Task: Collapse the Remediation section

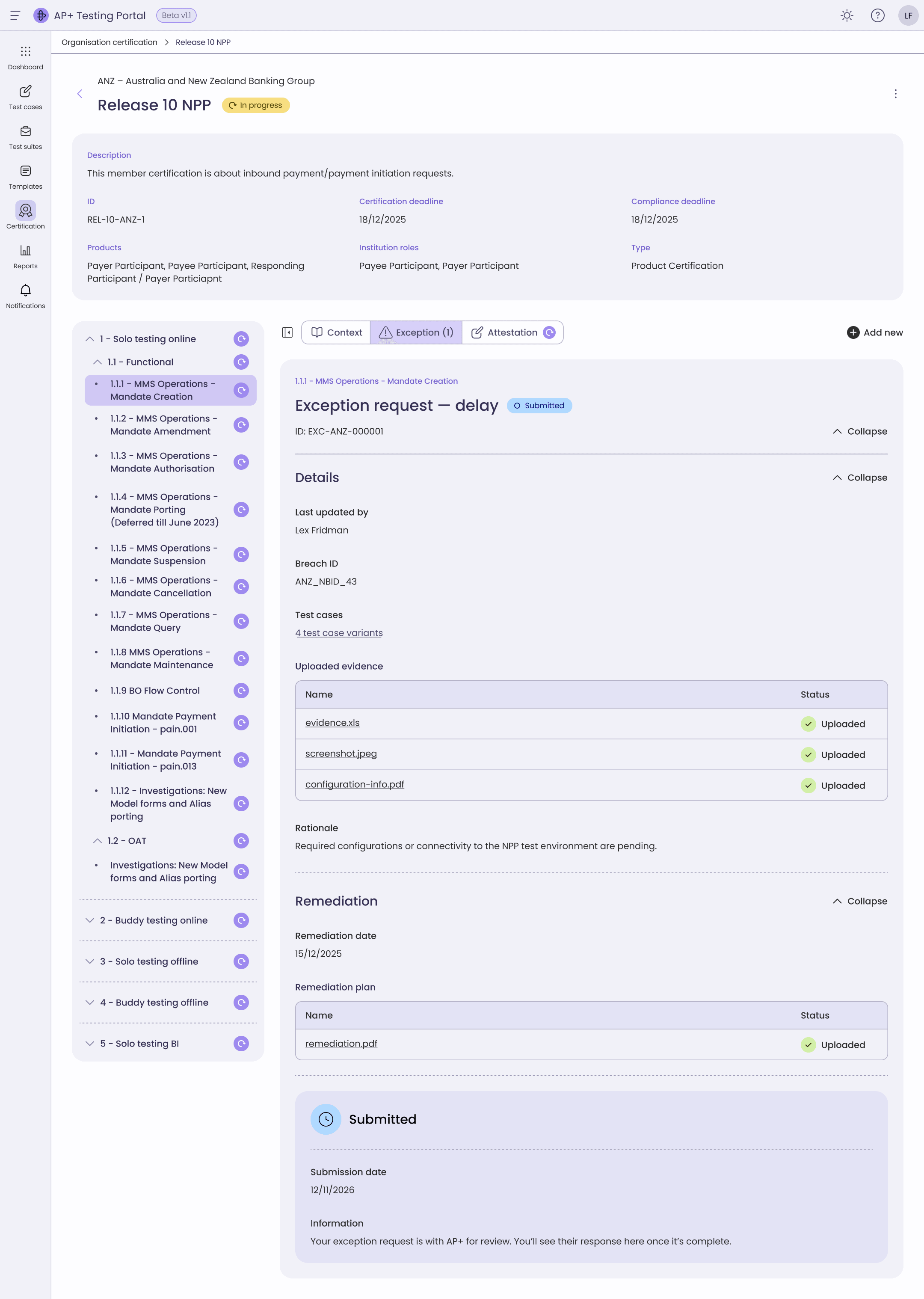Action: pyautogui.click(x=860, y=901)
